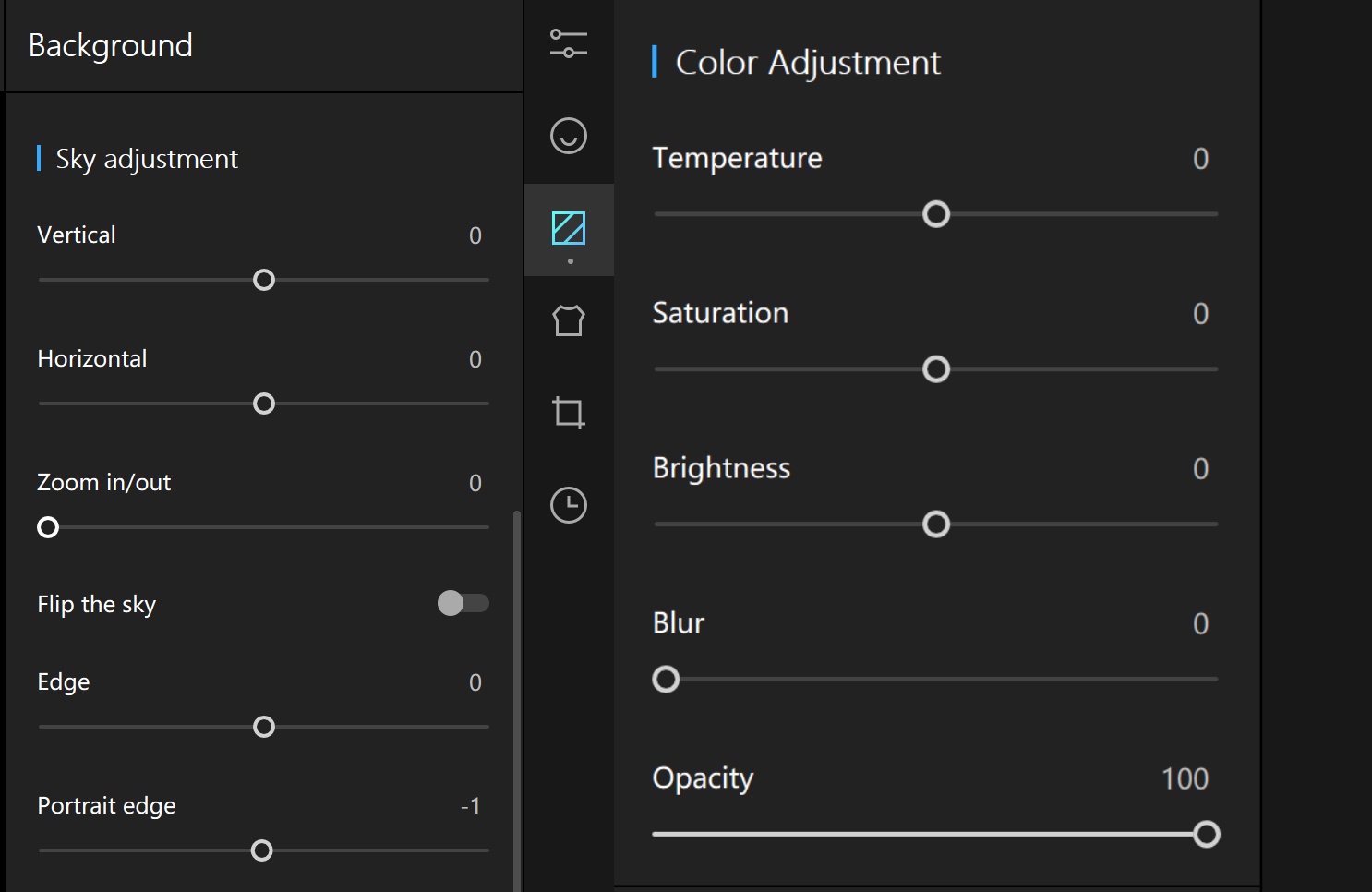
Task: Click the Portrait edge slider handle
Action: pos(262,850)
